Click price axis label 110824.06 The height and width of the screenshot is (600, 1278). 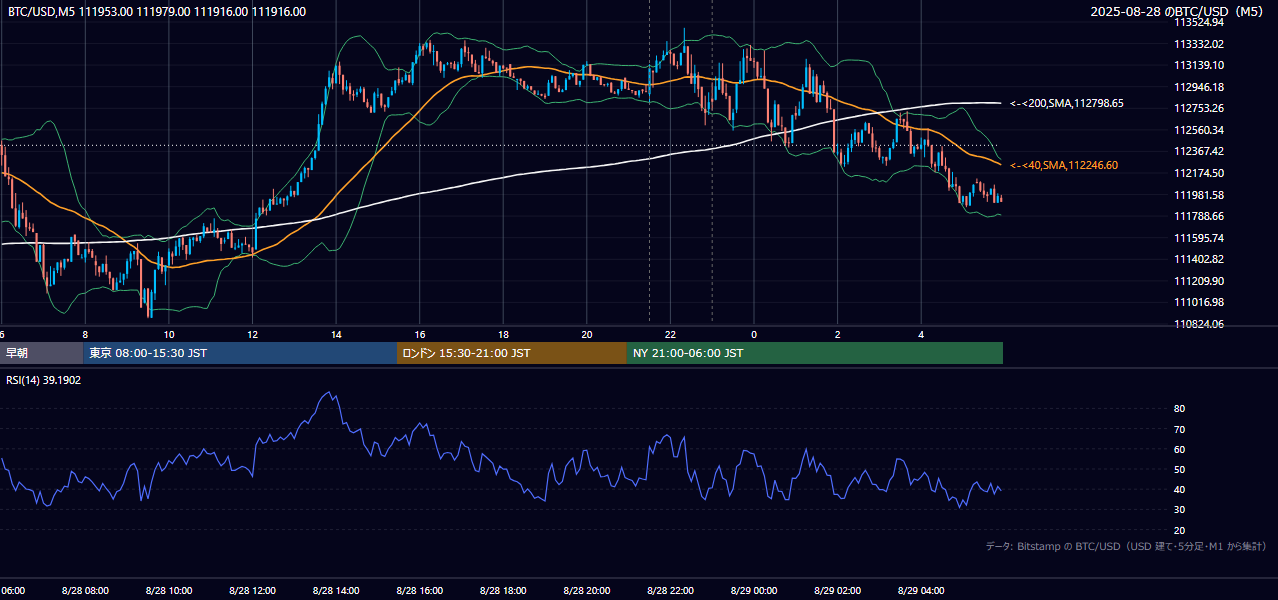(1200, 324)
